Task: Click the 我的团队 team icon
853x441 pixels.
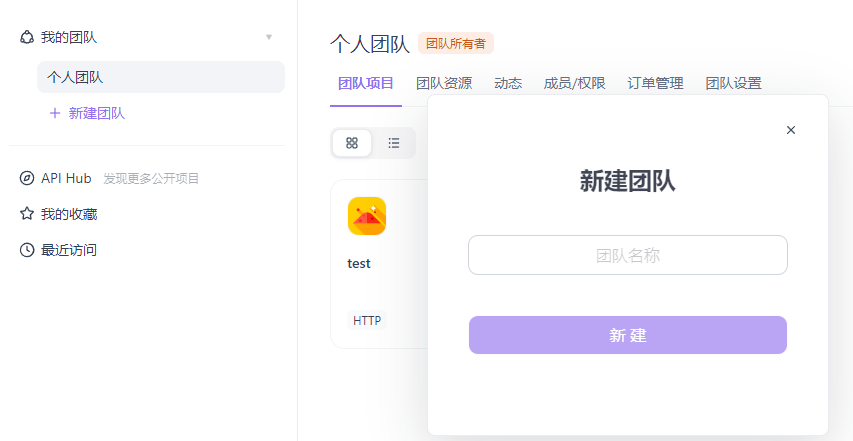Action: pyautogui.click(x=27, y=38)
